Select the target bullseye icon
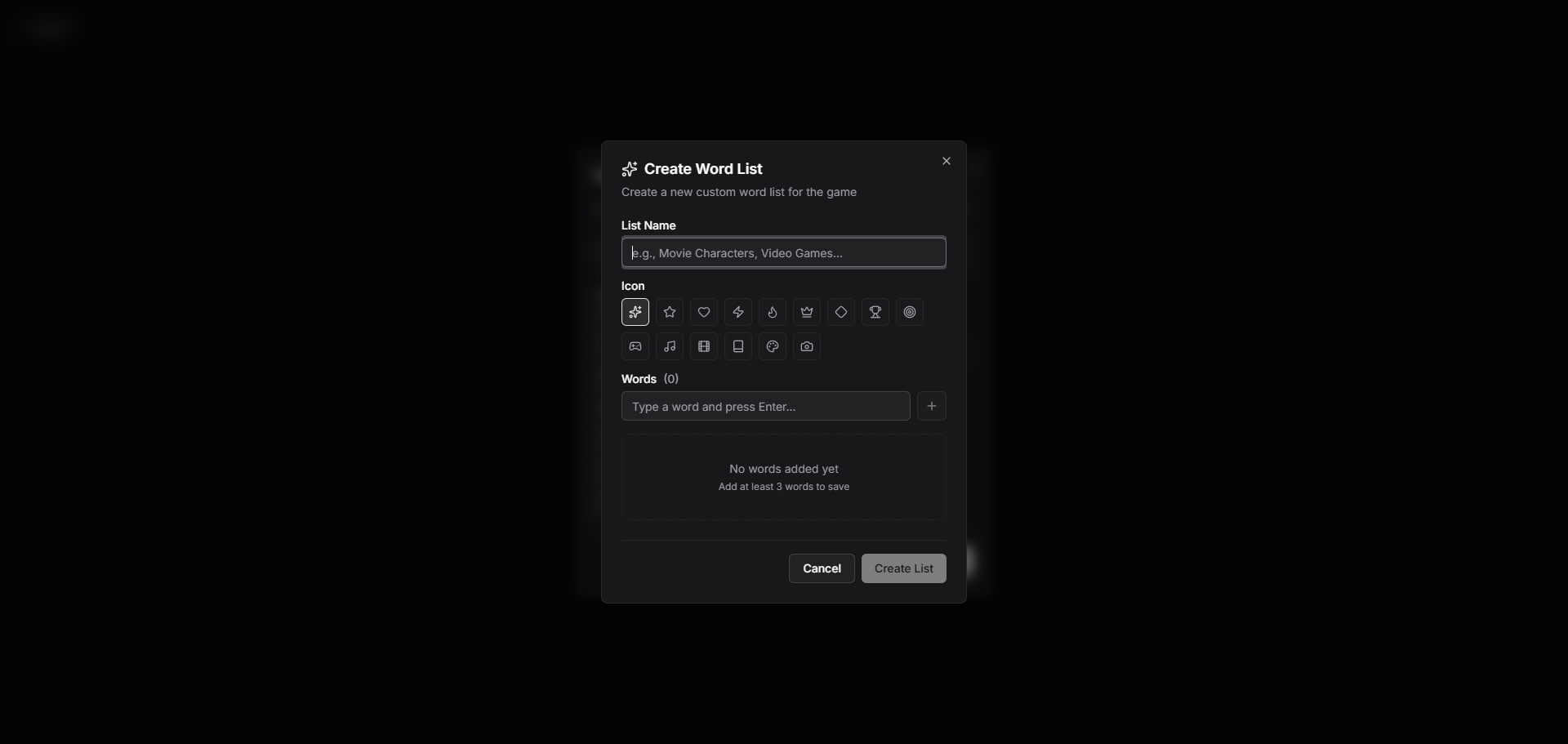Viewport: 1568px width, 744px height. 910,312
